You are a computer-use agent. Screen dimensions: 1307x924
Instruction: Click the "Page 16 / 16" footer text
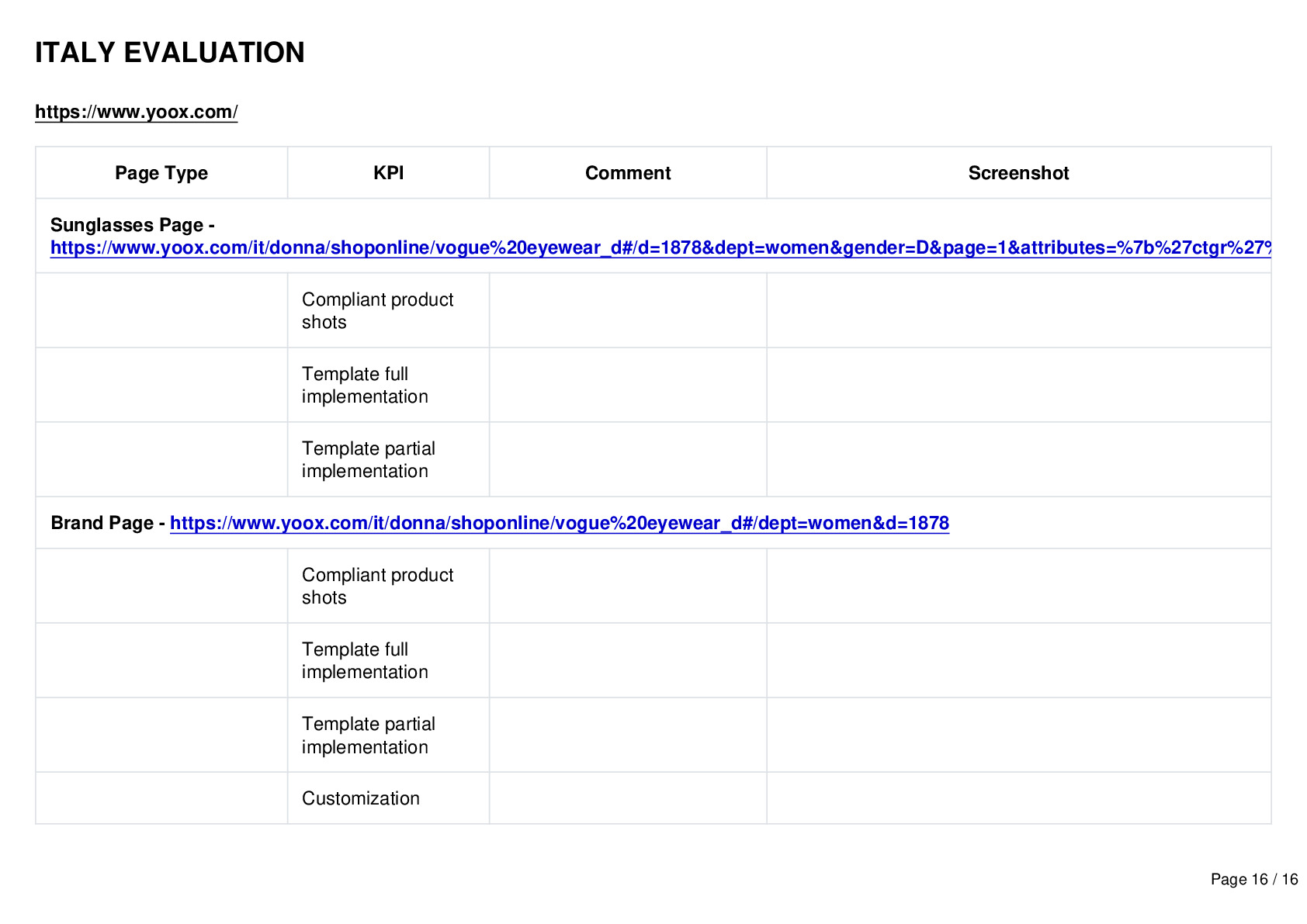click(1254, 879)
